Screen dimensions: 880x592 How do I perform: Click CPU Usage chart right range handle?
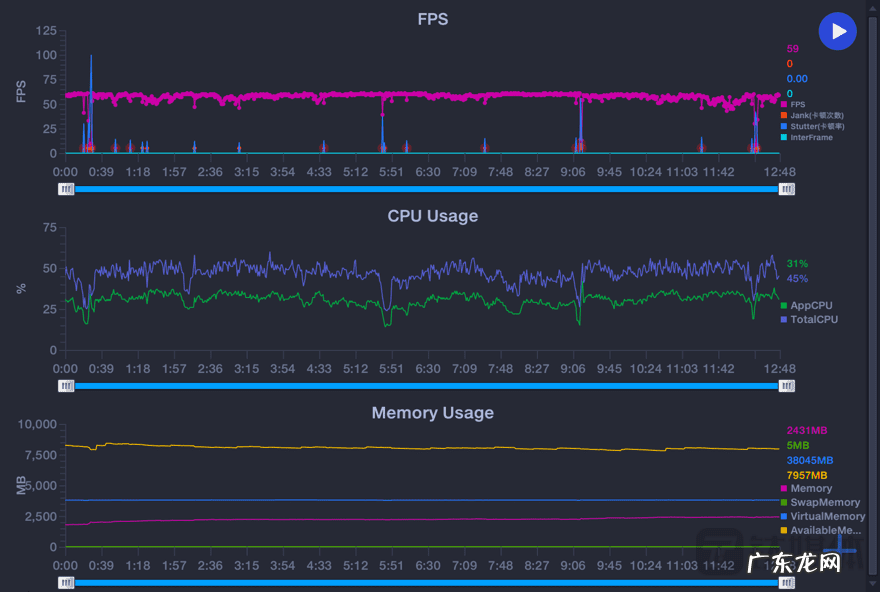tap(787, 386)
